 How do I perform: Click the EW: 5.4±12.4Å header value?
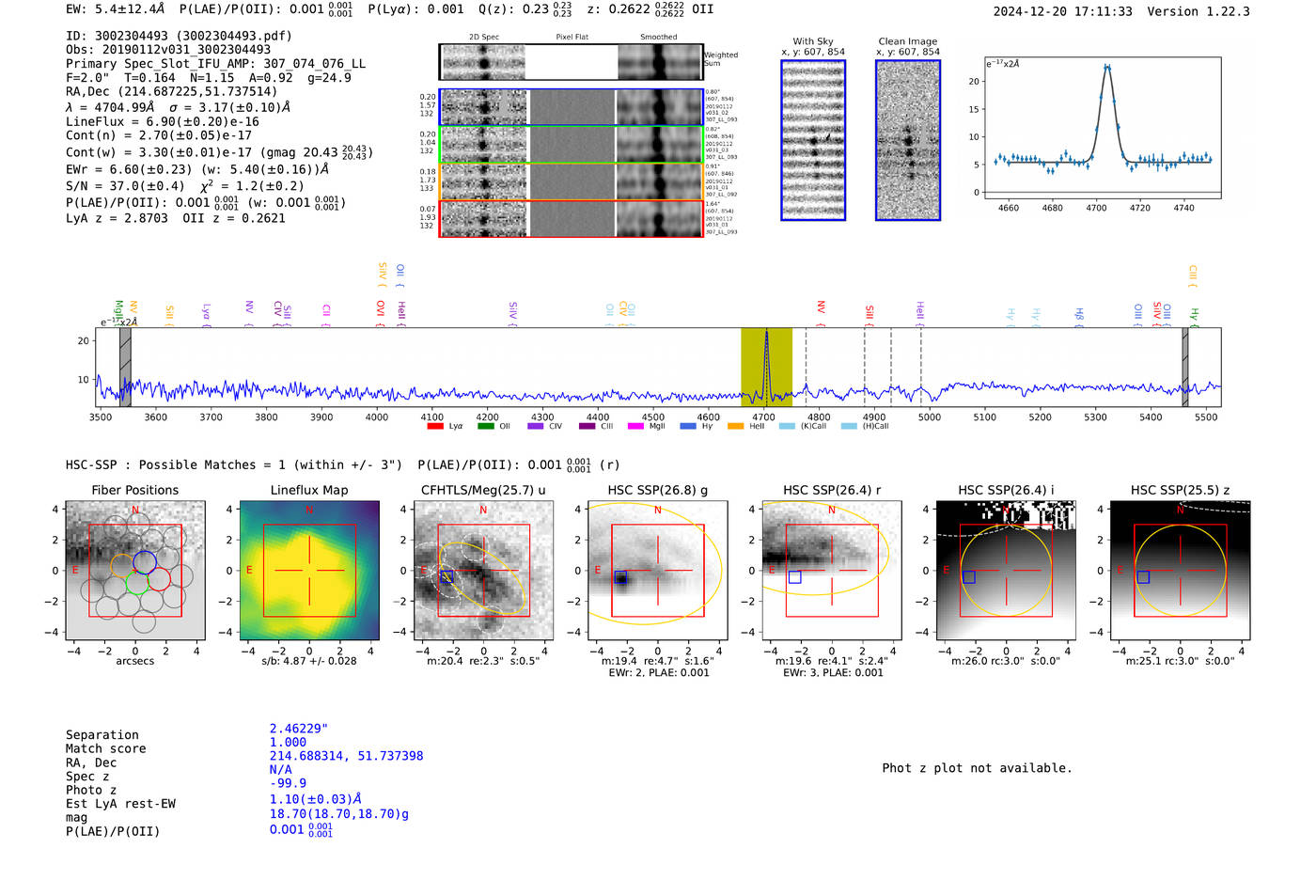(x=116, y=9)
